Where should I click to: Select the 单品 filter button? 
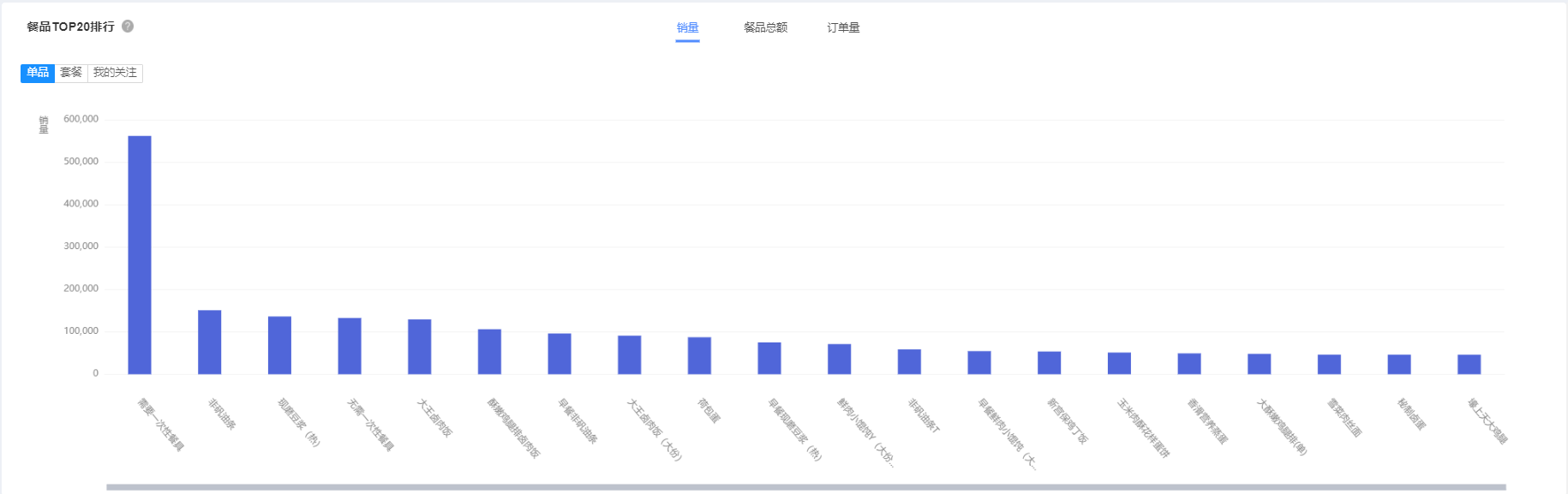(38, 73)
